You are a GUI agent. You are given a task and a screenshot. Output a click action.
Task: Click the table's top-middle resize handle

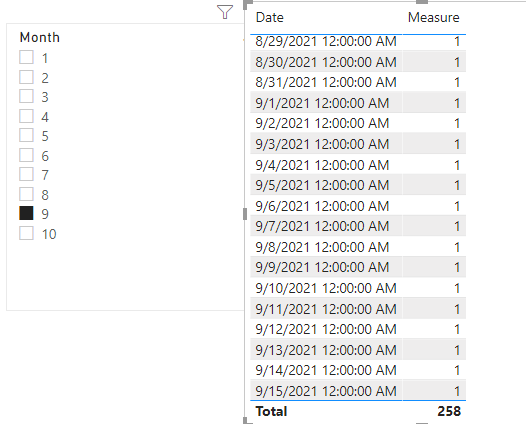pos(422,2)
